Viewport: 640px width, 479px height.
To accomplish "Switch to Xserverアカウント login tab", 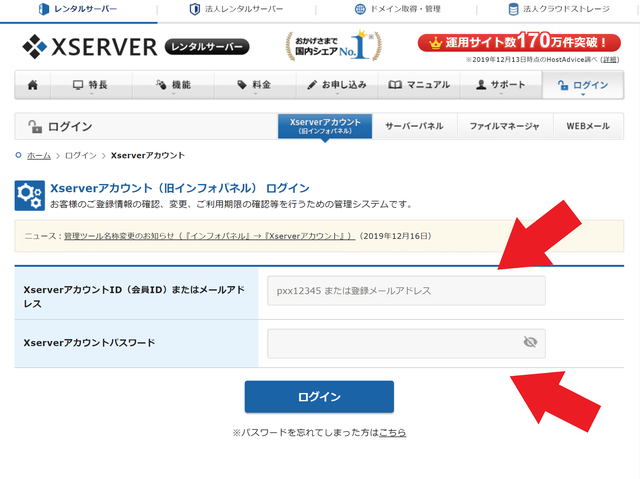I will click(325, 126).
